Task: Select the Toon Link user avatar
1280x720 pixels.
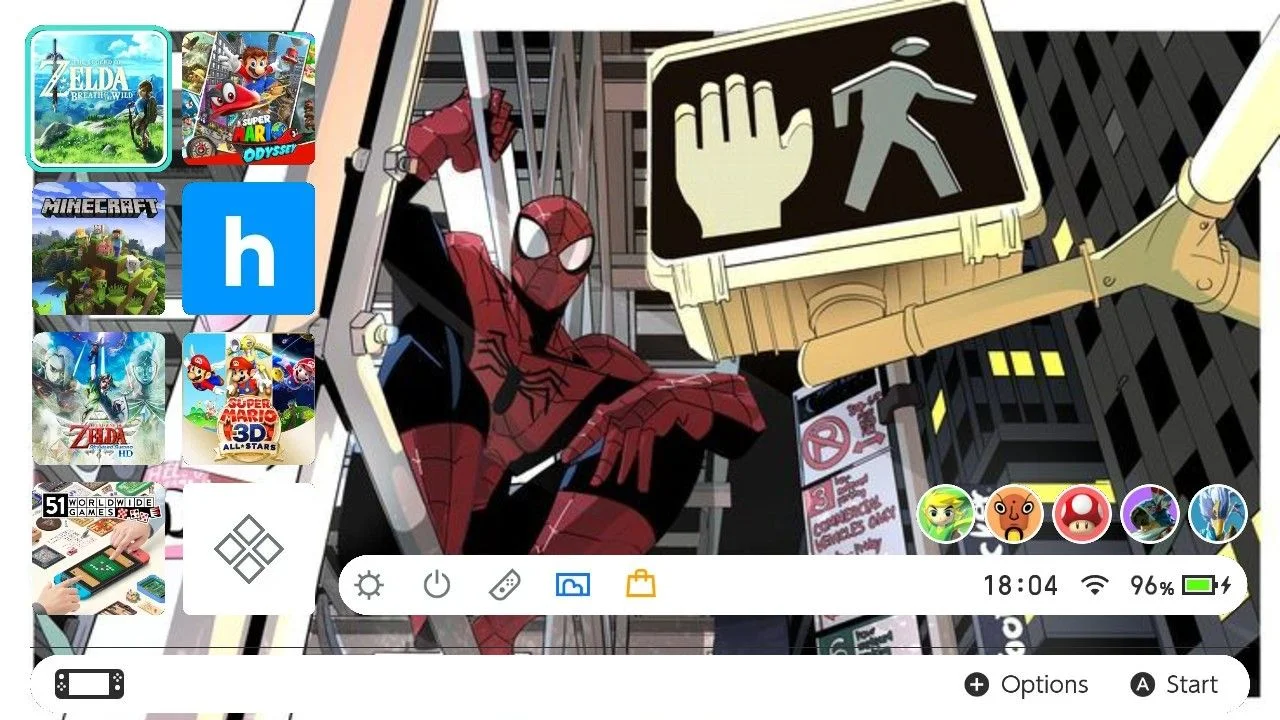Action: tap(946, 513)
